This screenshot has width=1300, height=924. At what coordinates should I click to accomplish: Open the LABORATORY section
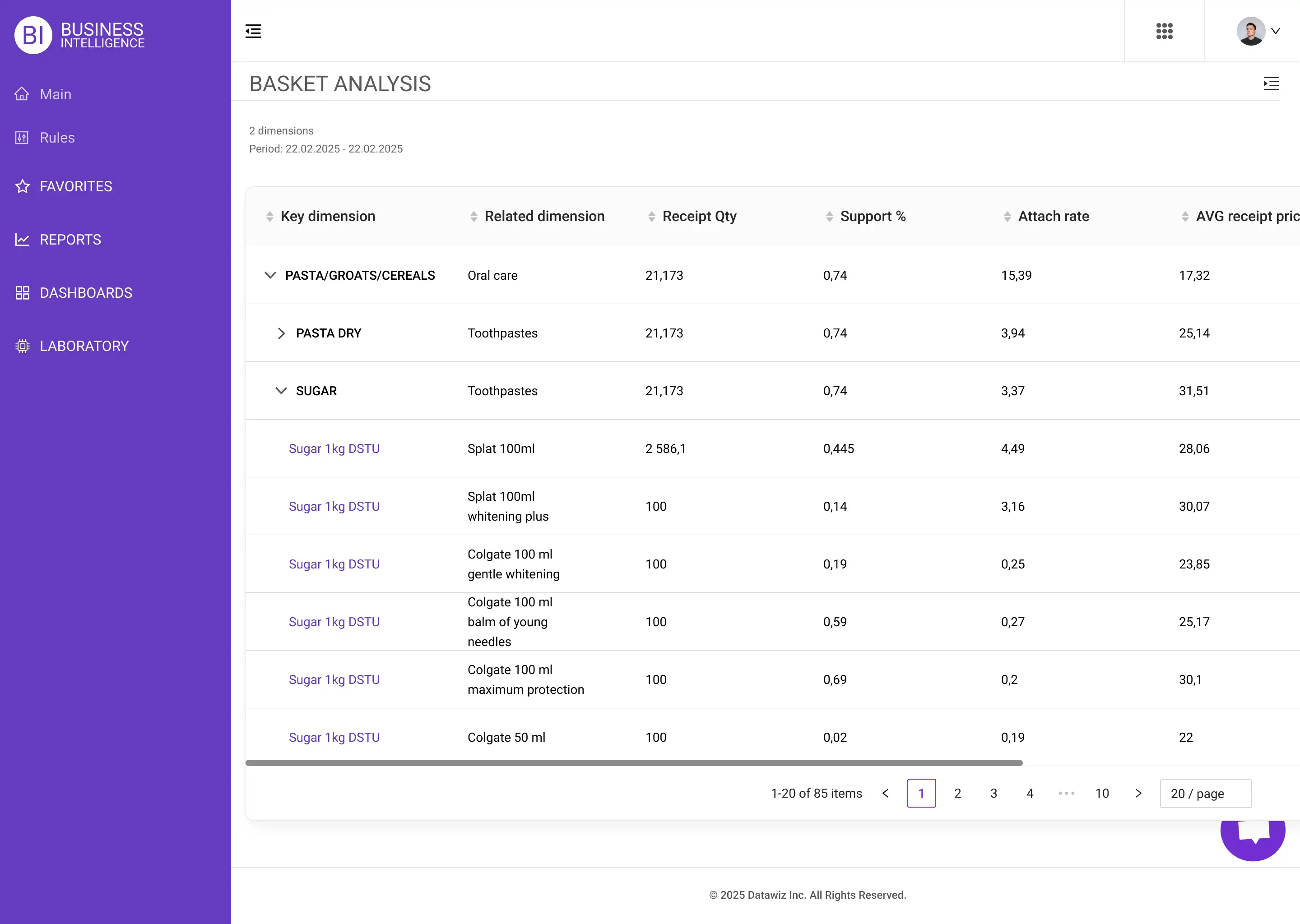click(x=84, y=346)
